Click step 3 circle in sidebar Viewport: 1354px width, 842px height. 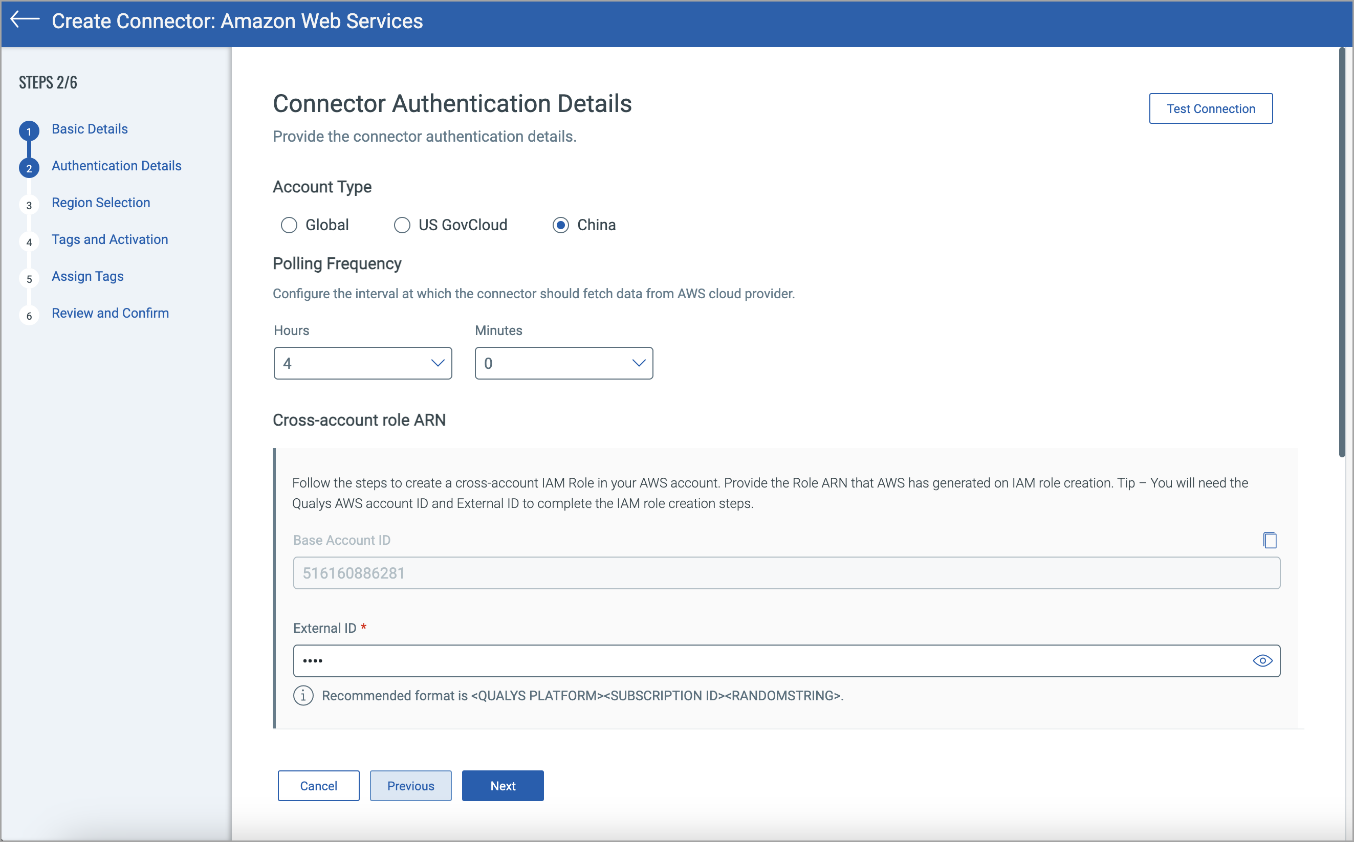coord(30,205)
